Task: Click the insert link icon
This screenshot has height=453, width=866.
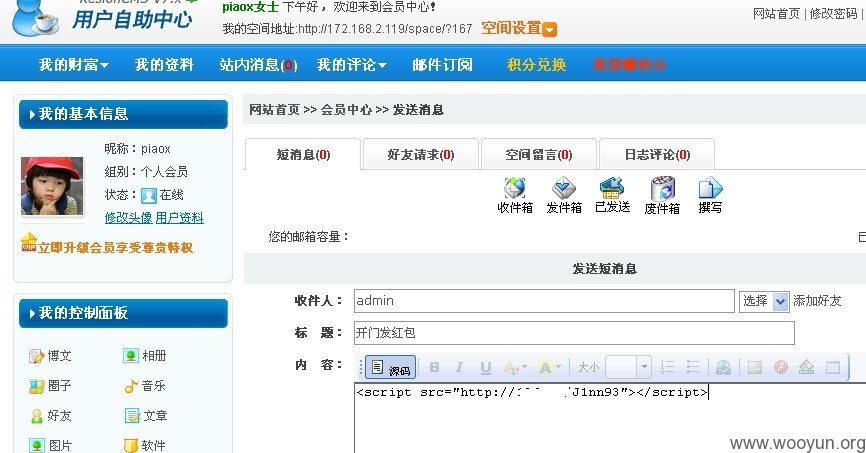Action: pos(723,367)
